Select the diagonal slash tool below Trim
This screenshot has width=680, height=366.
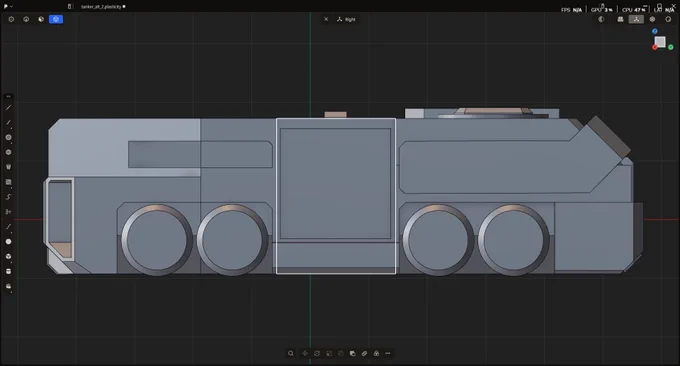coord(8,227)
